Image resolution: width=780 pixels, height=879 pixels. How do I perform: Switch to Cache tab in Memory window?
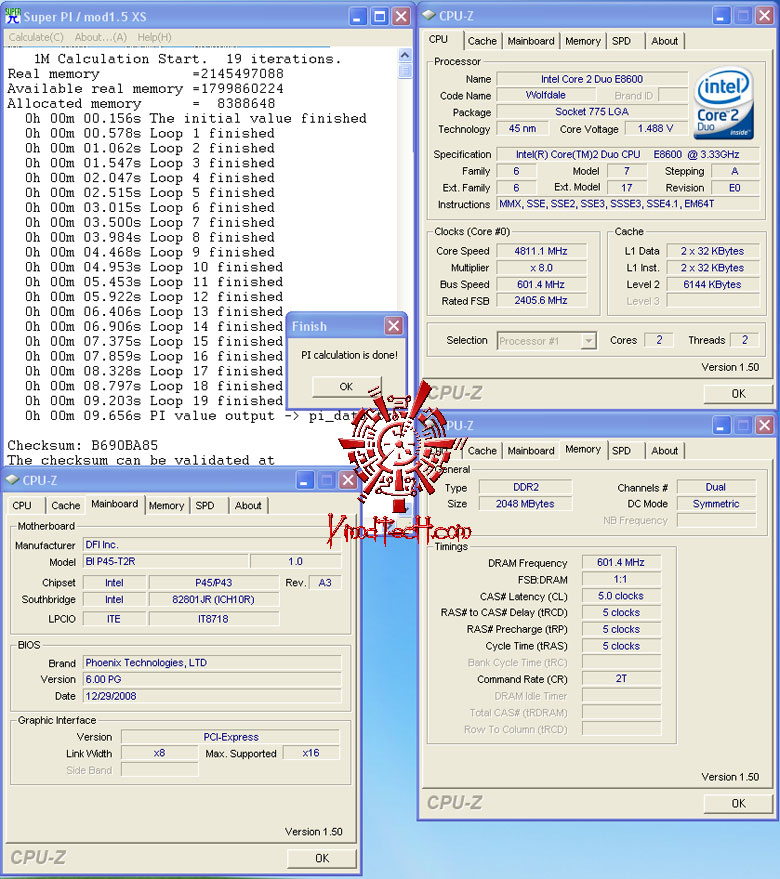482,451
